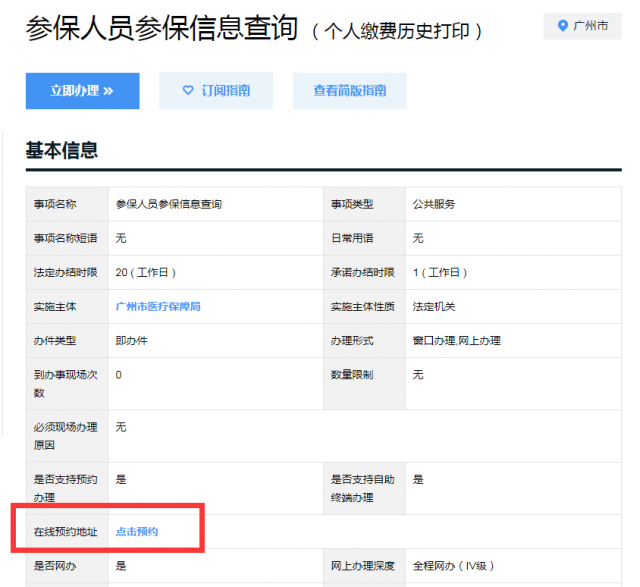This screenshot has height=587, width=640.
Task: Click the 订阅指南 button
Action: 216,91
